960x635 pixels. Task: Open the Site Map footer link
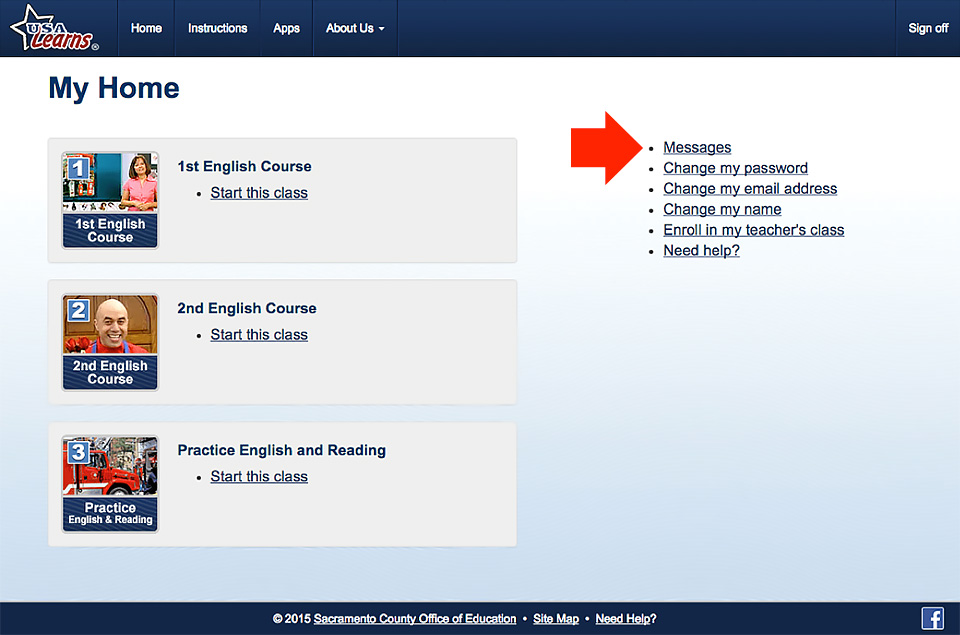(556, 619)
